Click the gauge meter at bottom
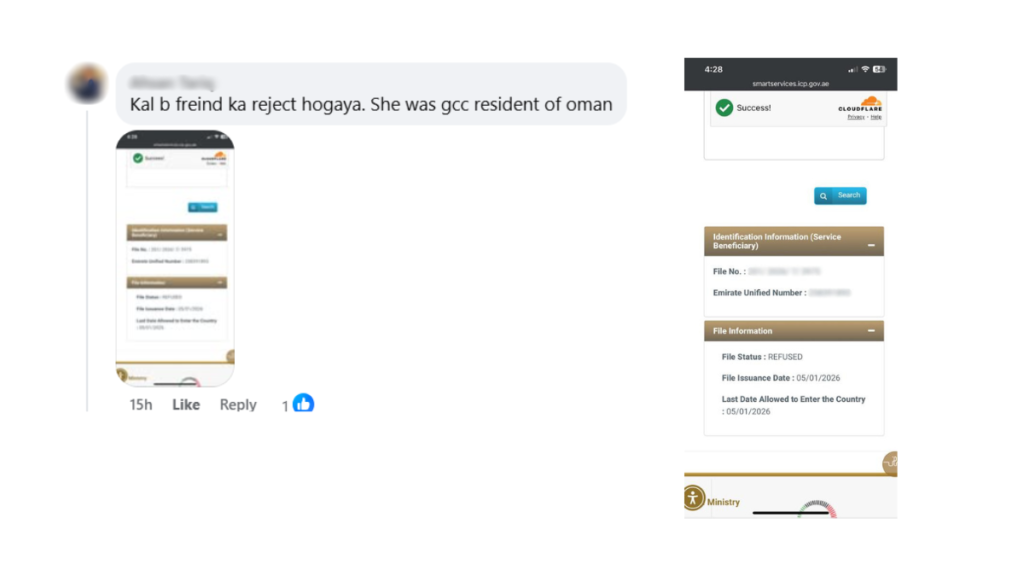Screen dimensions: 1024x576 tap(816, 510)
